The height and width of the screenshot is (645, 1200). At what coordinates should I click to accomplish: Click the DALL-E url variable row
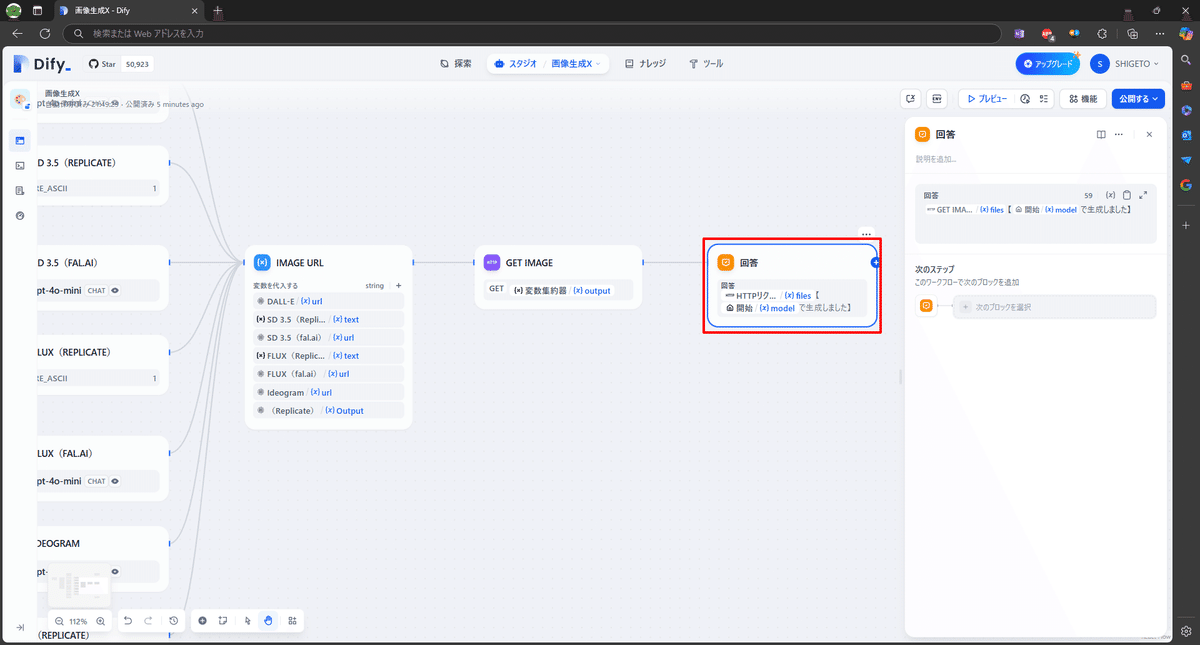pyautogui.click(x=329, y=300)
